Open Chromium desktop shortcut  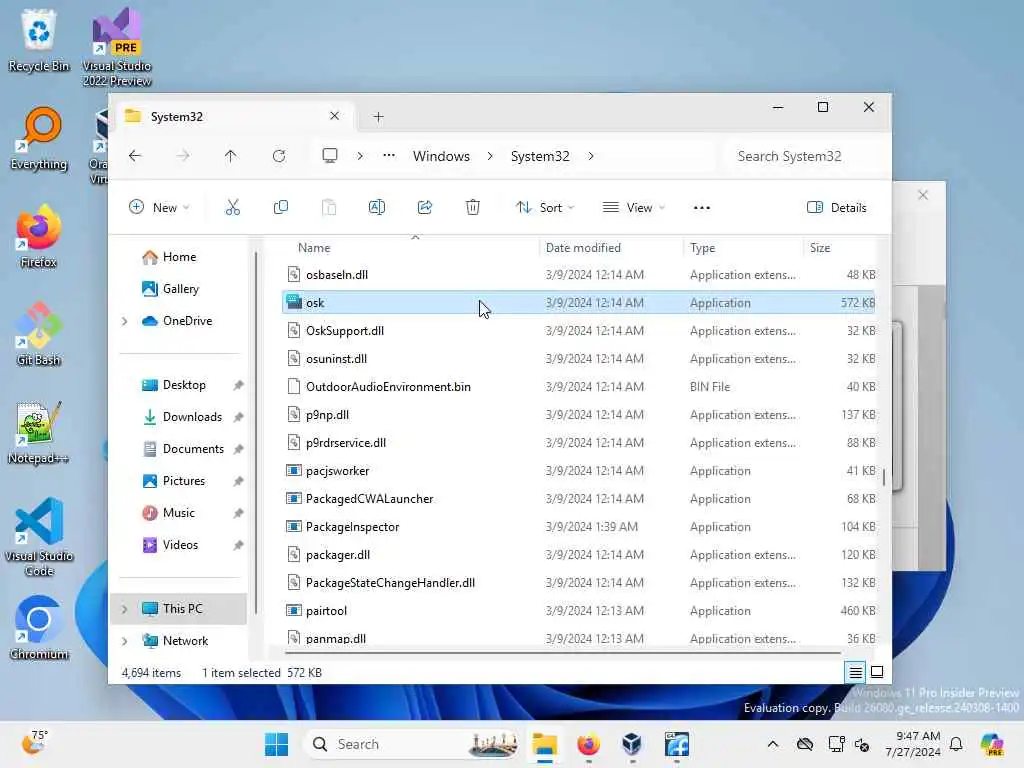click(39, 628)
